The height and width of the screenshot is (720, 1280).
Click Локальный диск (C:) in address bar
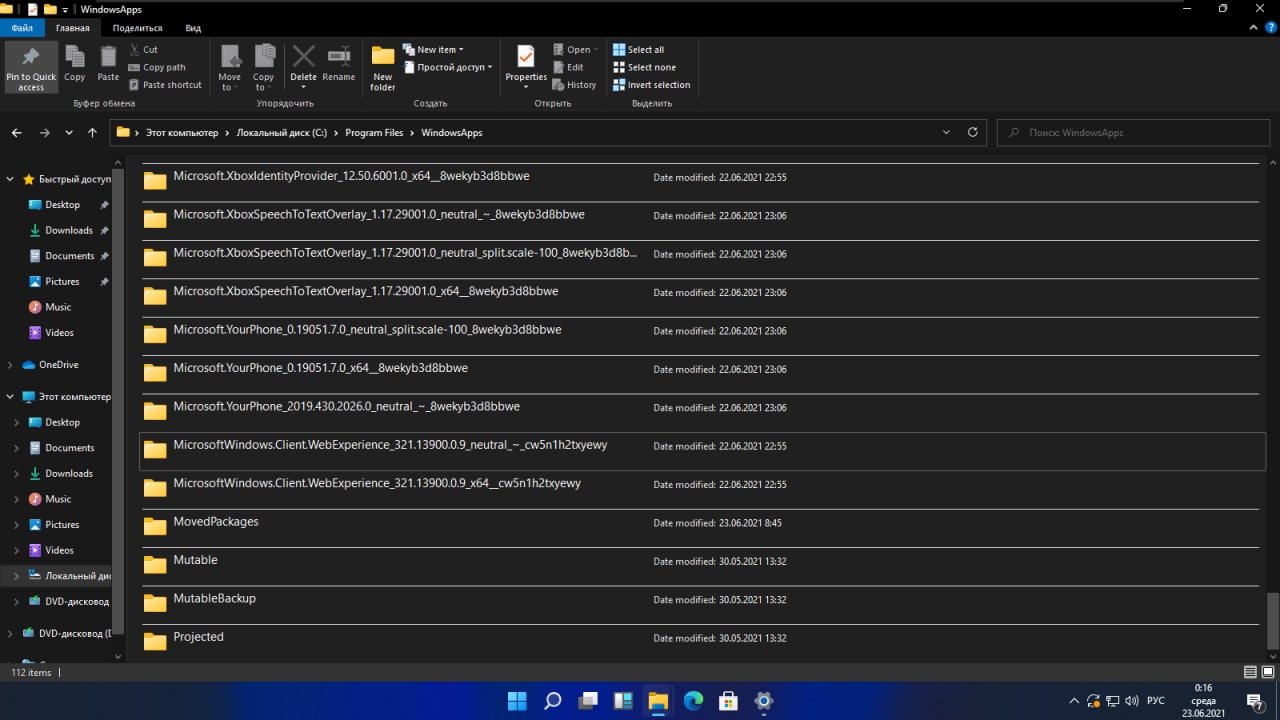[282, 132]
